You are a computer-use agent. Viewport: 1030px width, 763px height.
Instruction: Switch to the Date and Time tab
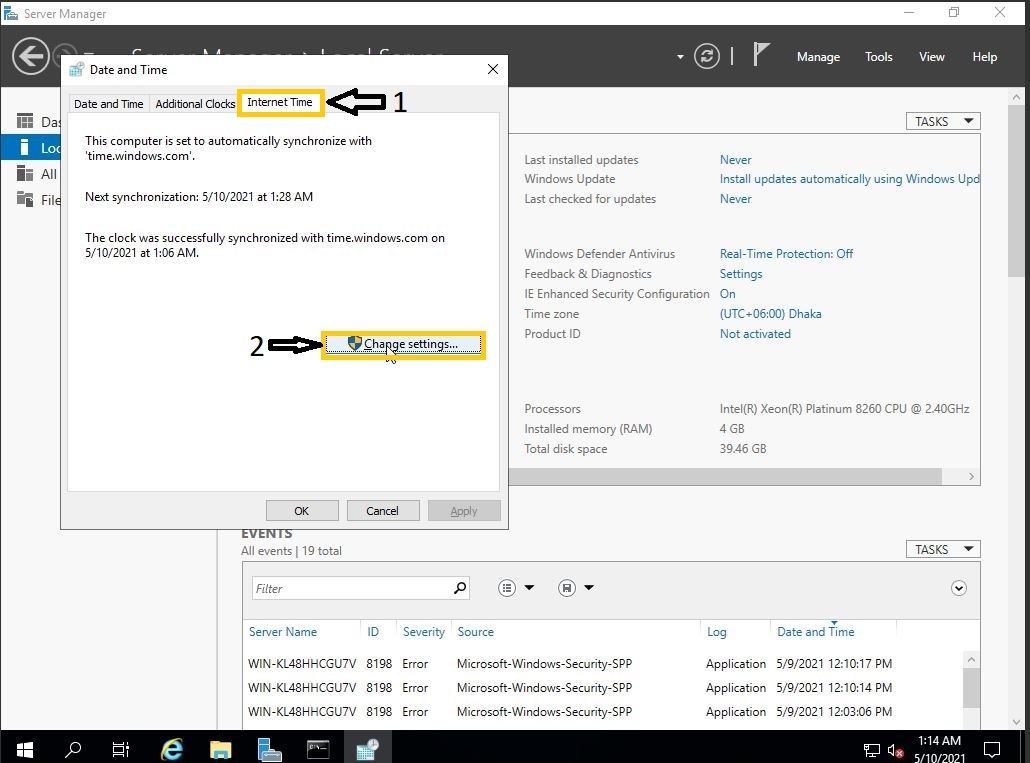[108, 104]
